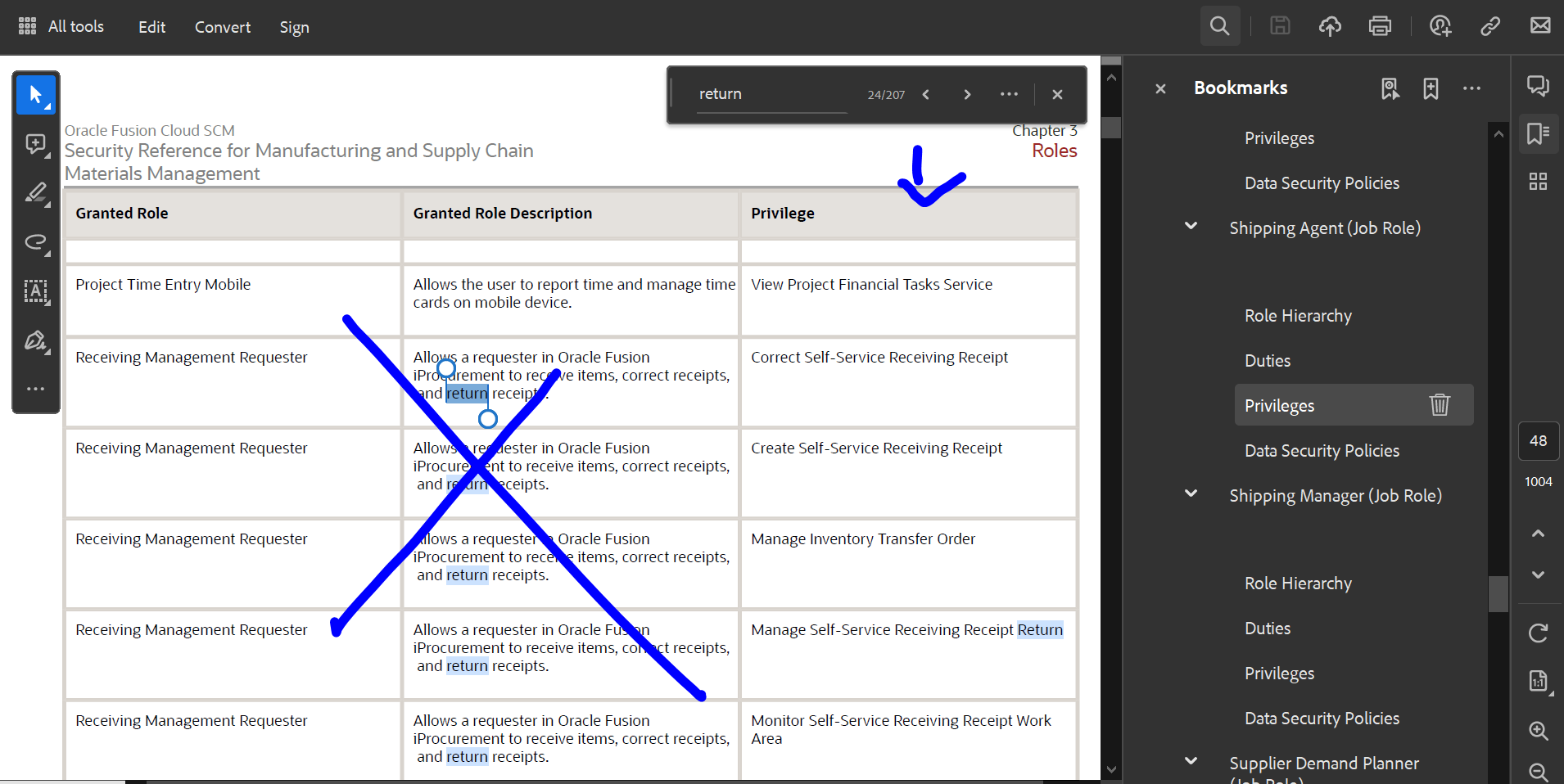
Task: Open the Edit menu
Action: tap(152, 26)
